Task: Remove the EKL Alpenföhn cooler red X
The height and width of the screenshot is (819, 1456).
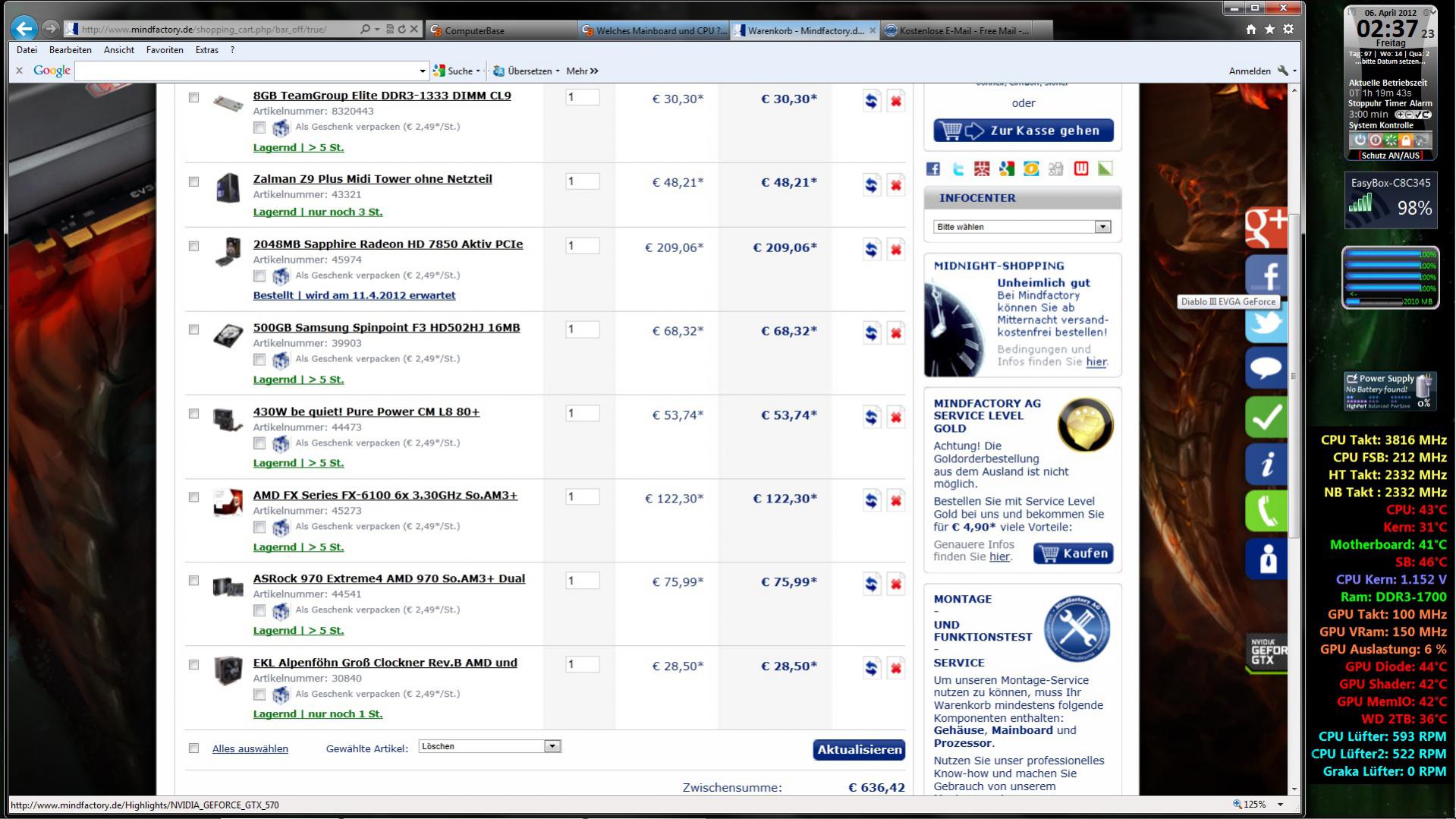Action: 896,668
